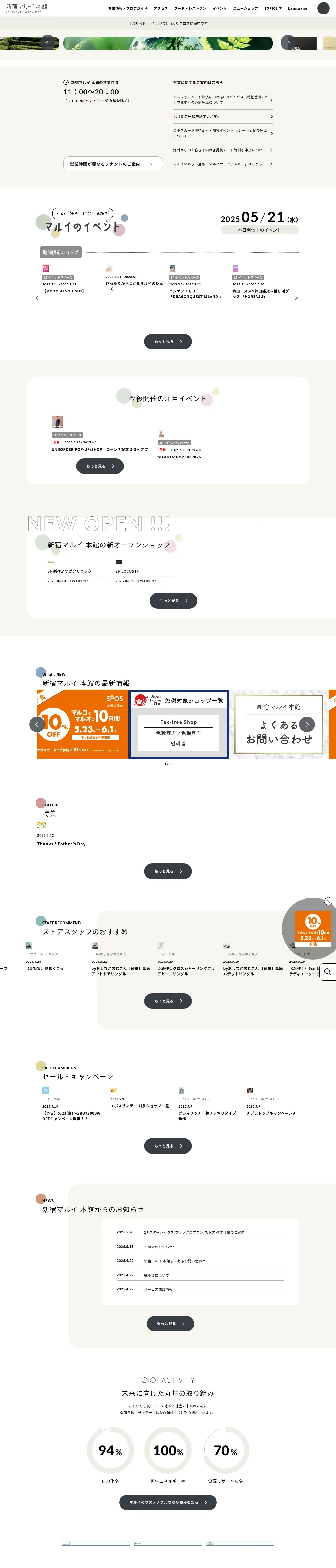
Task: Click もっと見る under お知らせ
Action: tap(170, 1324)
